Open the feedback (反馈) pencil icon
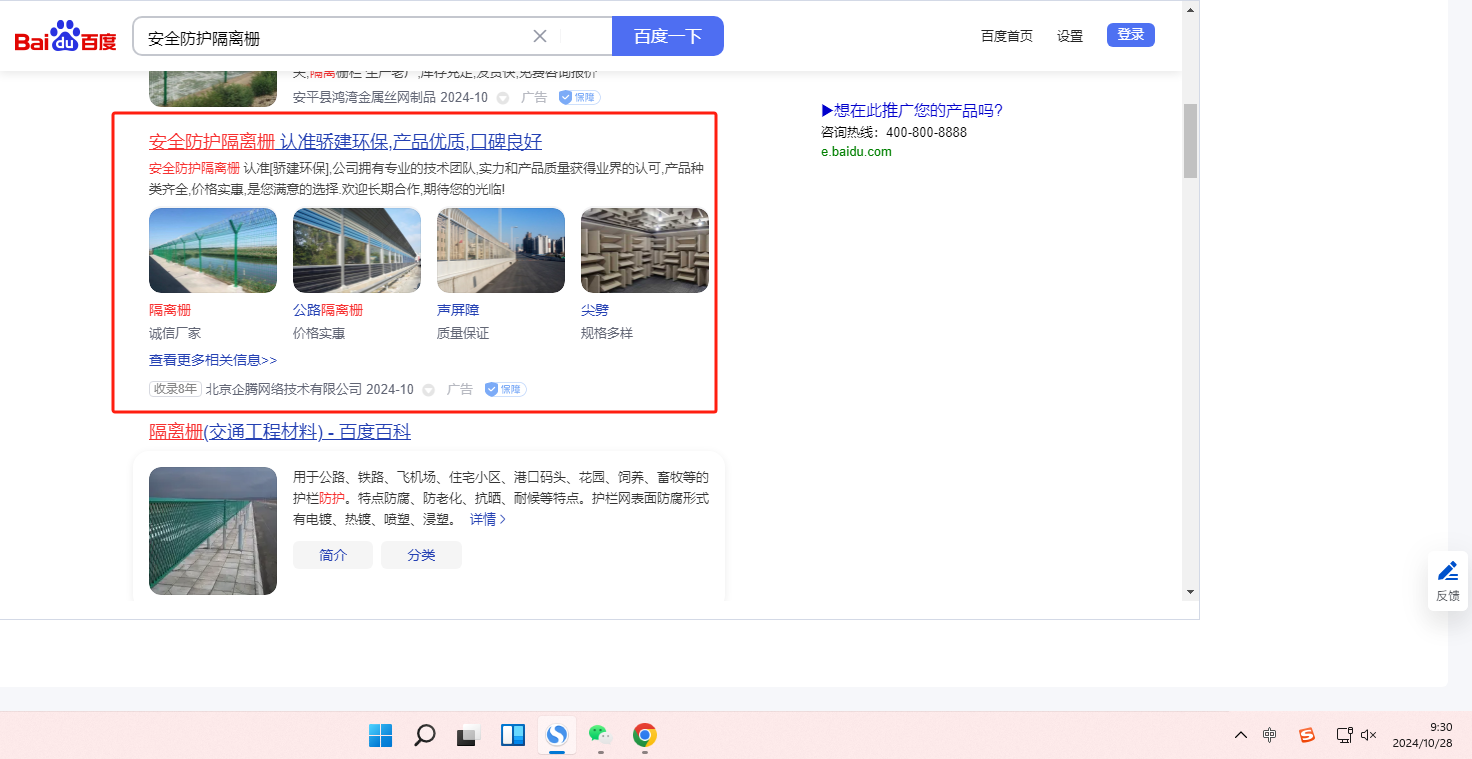 point(1447,572)
